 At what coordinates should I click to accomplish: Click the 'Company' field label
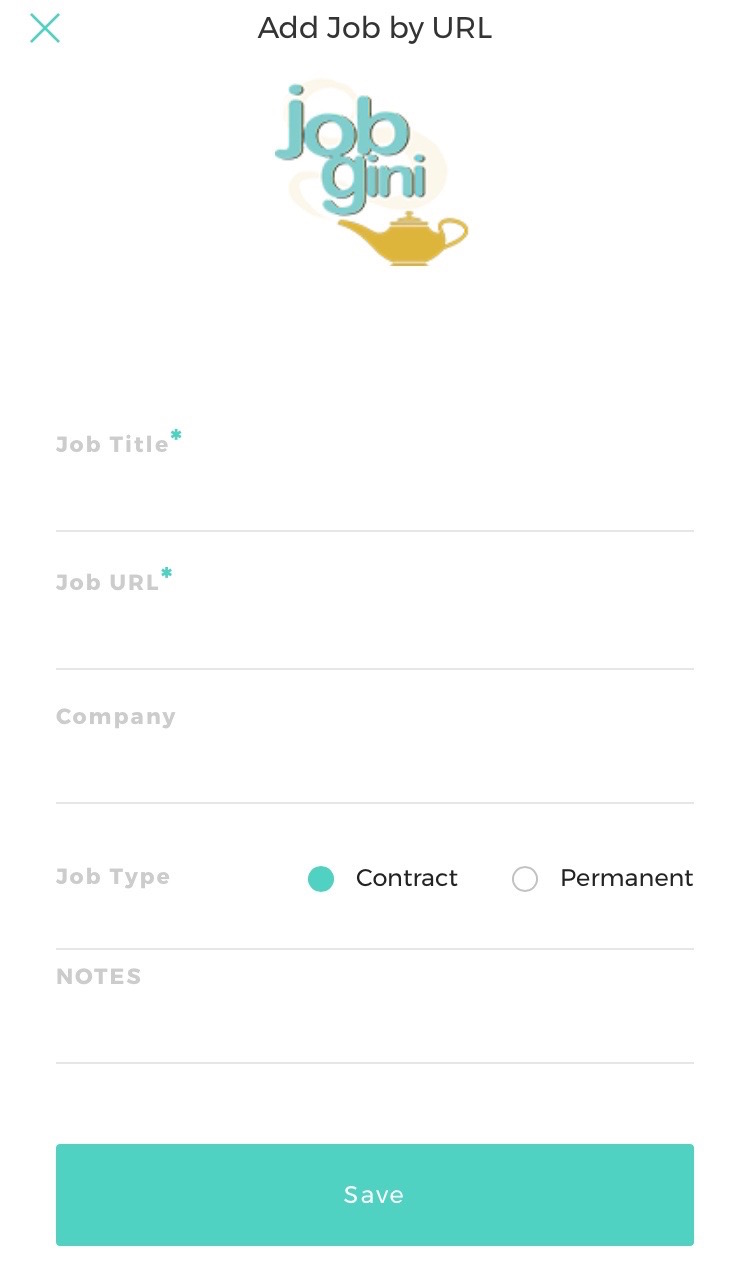click(x=116, y=717)
